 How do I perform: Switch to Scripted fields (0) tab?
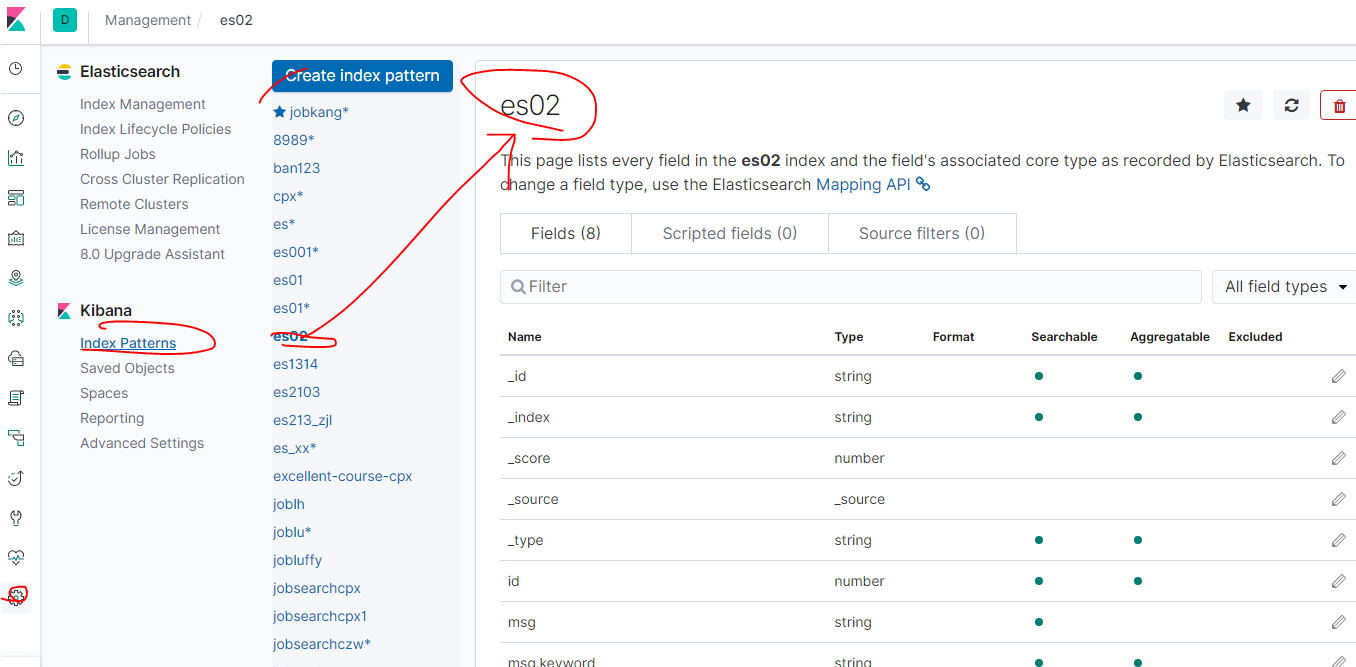[730, 233]
